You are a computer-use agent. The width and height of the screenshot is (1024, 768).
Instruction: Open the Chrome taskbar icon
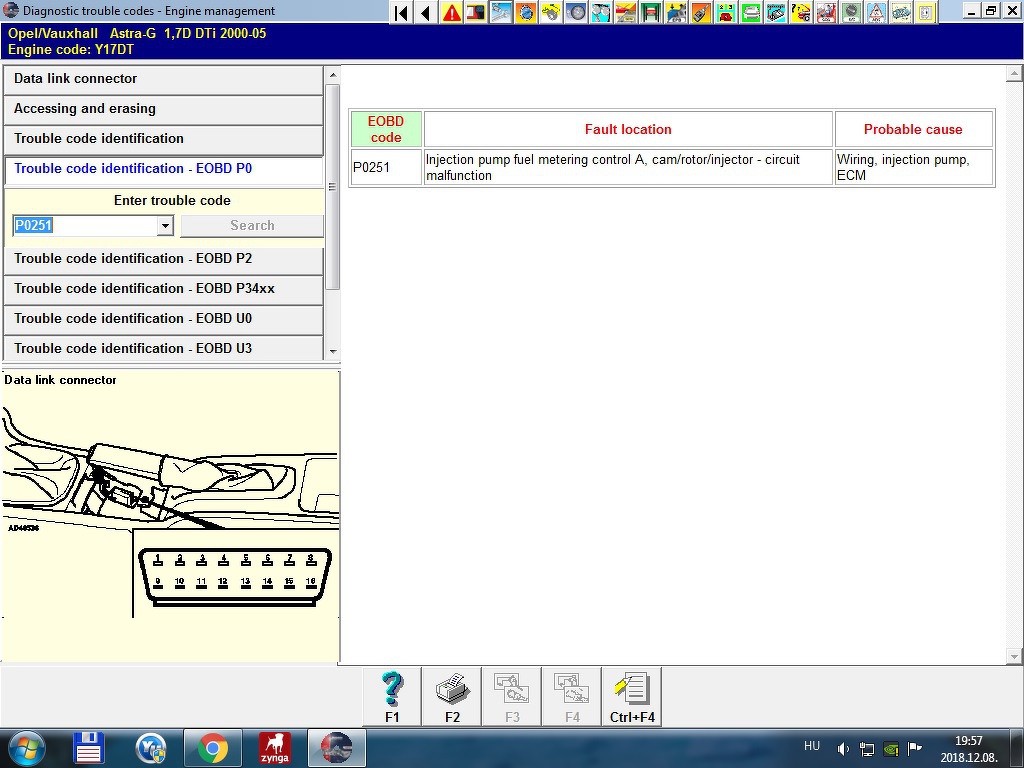[x=213, y=748]
